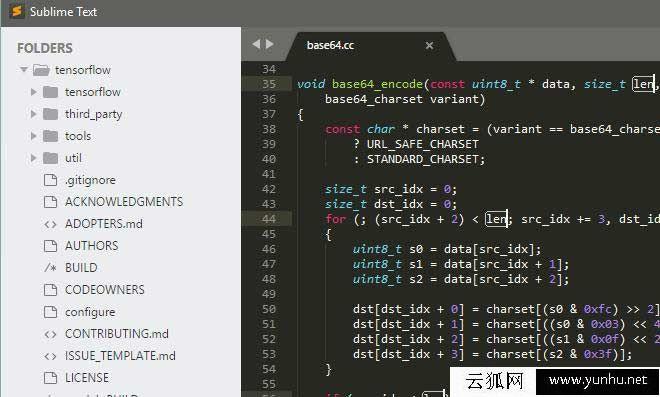Click the Sublime Text logo icon
The height and width of the screenshot is (397, 660).
pos(16,11)
